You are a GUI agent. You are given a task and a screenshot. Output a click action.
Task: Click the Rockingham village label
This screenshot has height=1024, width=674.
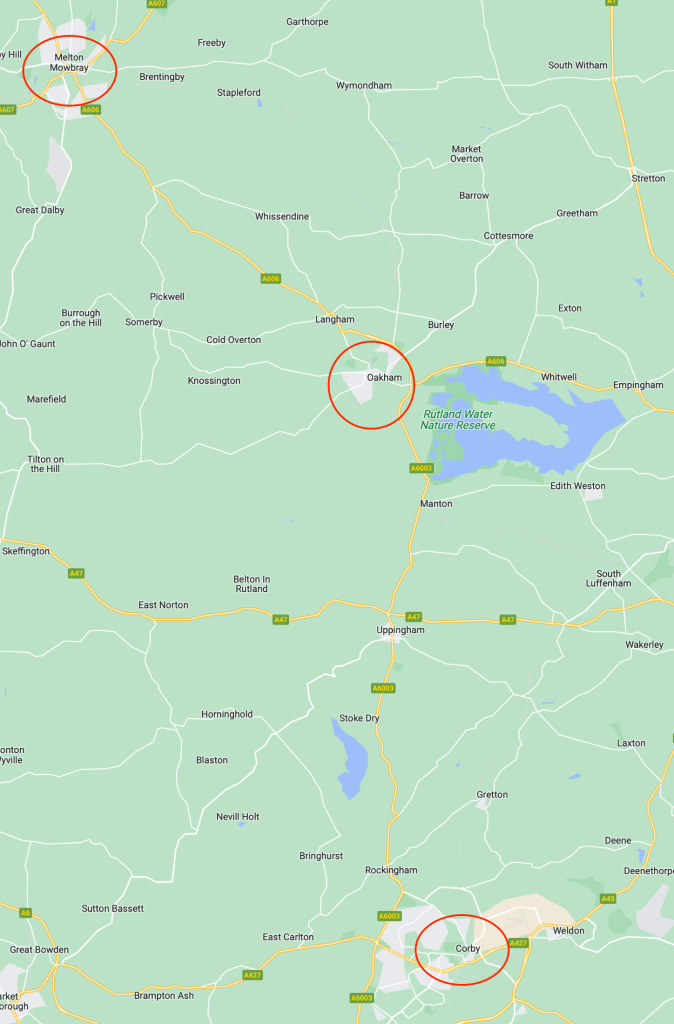pyautogui.click(x=391, y=870)
